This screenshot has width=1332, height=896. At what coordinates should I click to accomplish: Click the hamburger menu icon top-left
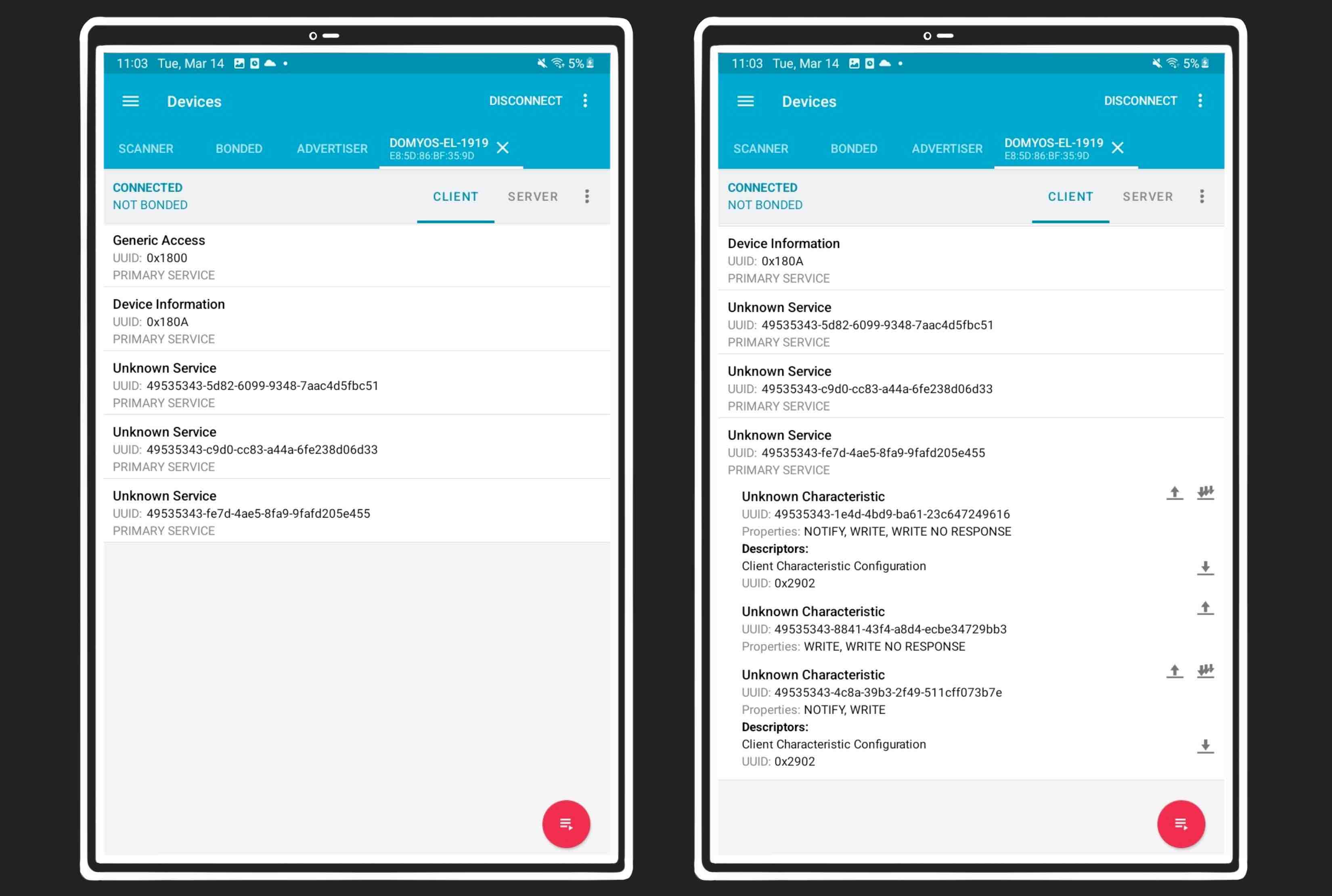[131, 100]
